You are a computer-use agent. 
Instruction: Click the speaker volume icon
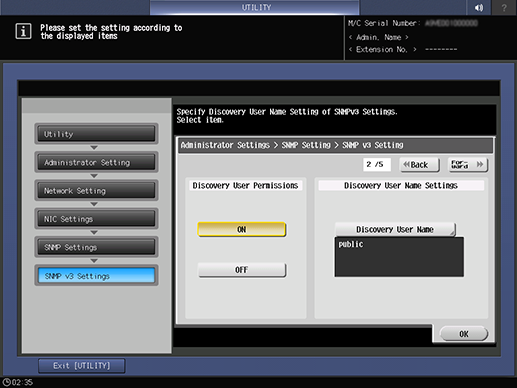pos(479,7)
